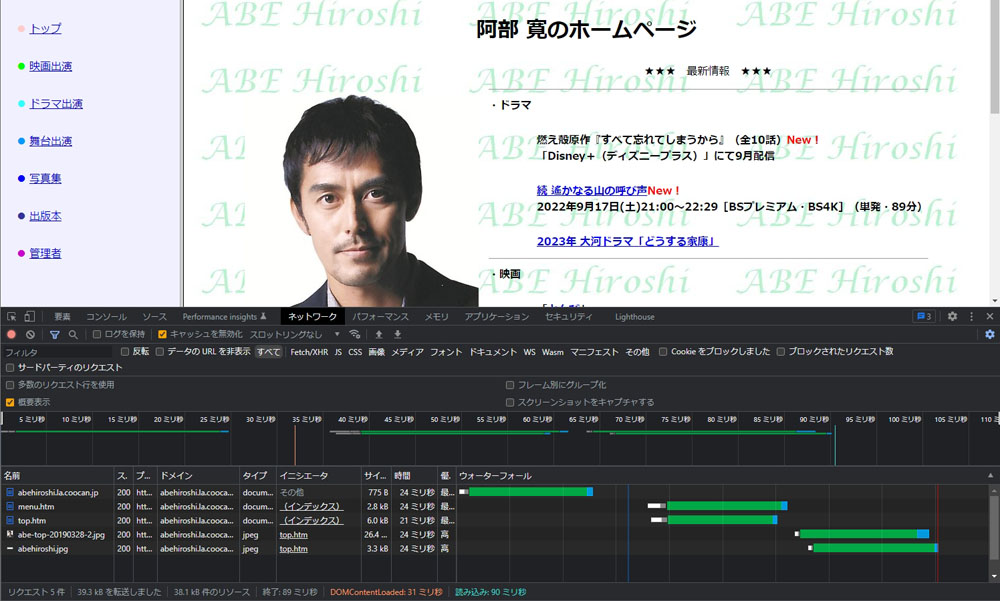Sort by the 名前 name column header
The height and width of the screenshot is (601, 1000).
coord(57,475)
